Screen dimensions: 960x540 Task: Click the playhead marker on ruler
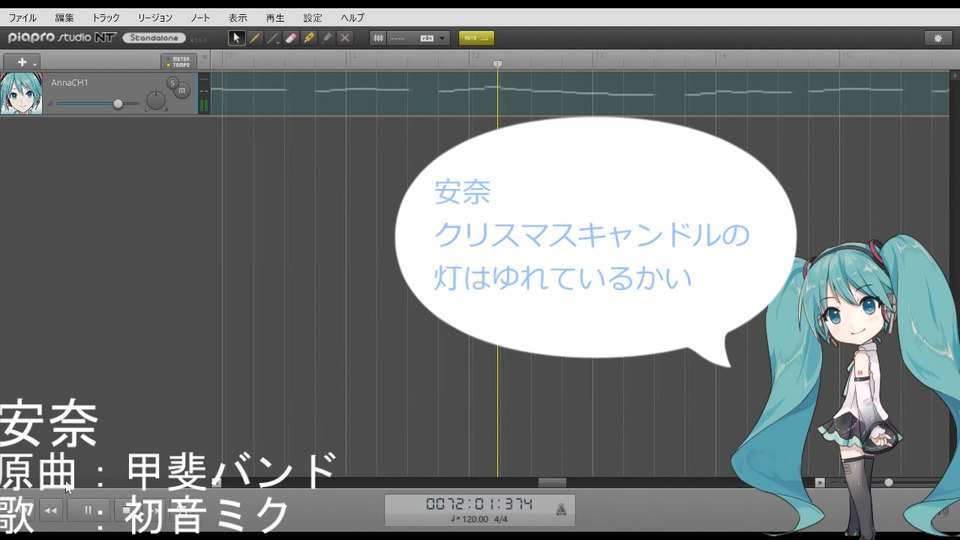click(498, 64)
